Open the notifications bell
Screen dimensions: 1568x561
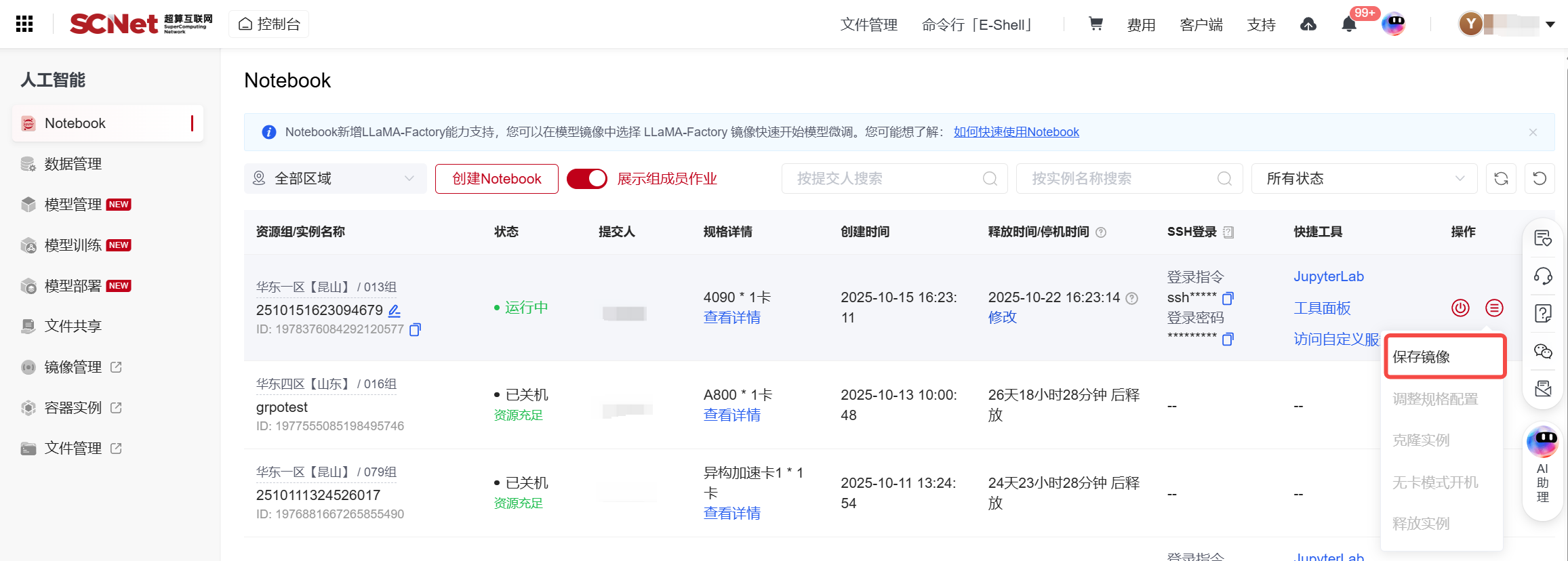pyautogui.click(x=1348, y=25)
